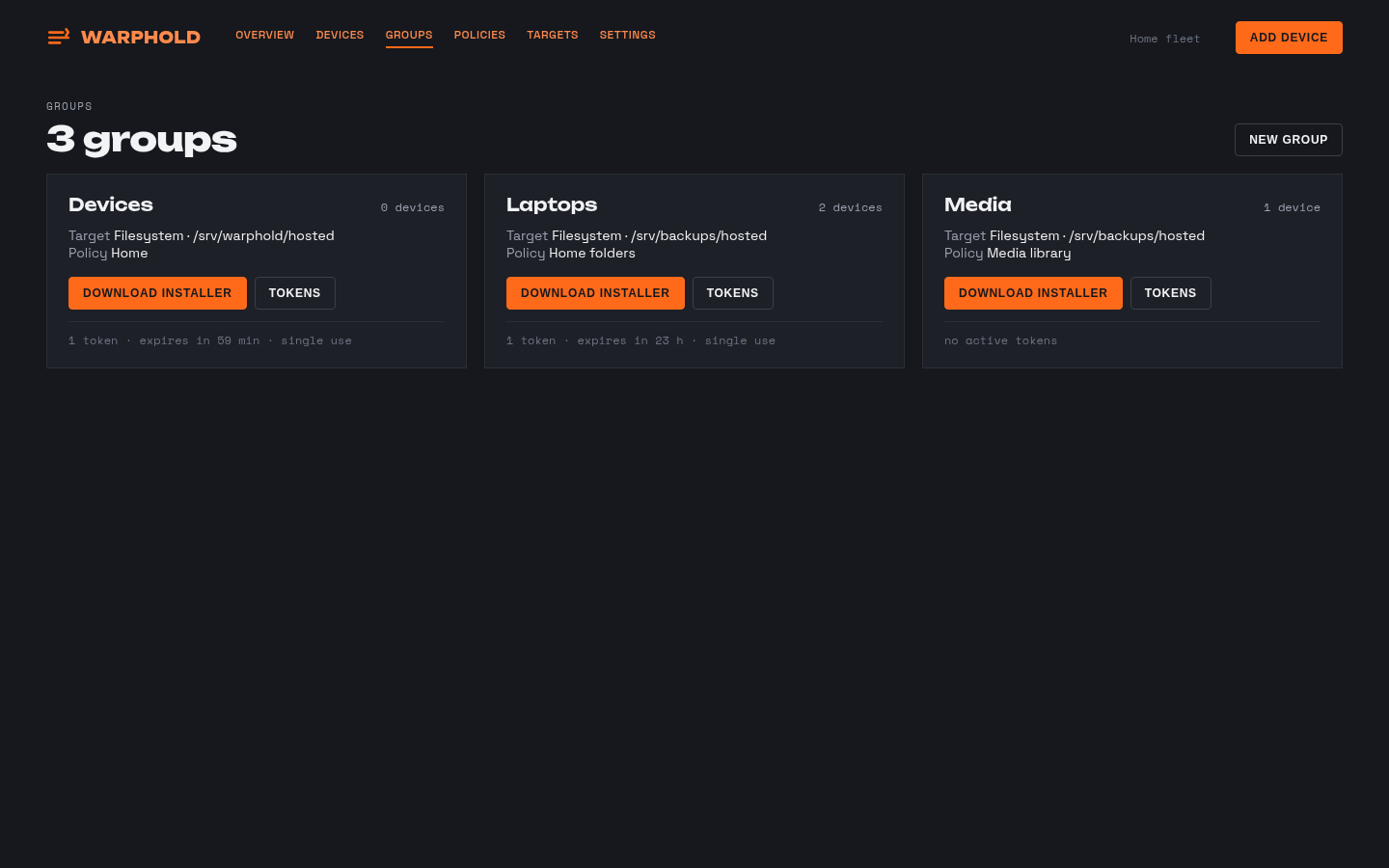Open the Policies nav tab
The height and width of the screenshot is (868, 1389).
[x=479, y=35]
